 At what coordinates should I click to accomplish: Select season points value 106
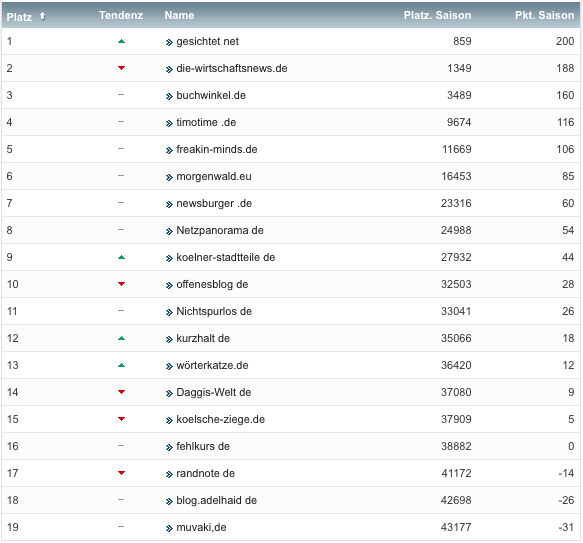(x=565, y=149)
